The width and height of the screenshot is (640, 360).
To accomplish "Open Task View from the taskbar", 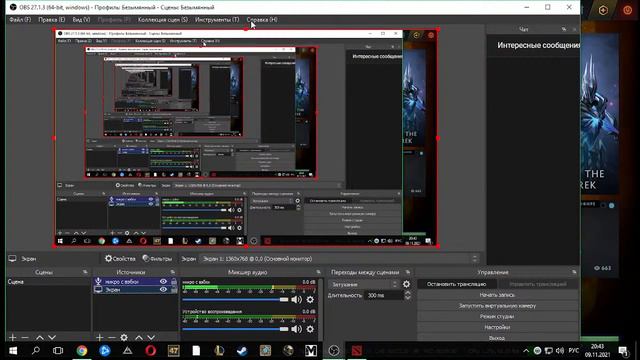I will click(58, 351).
